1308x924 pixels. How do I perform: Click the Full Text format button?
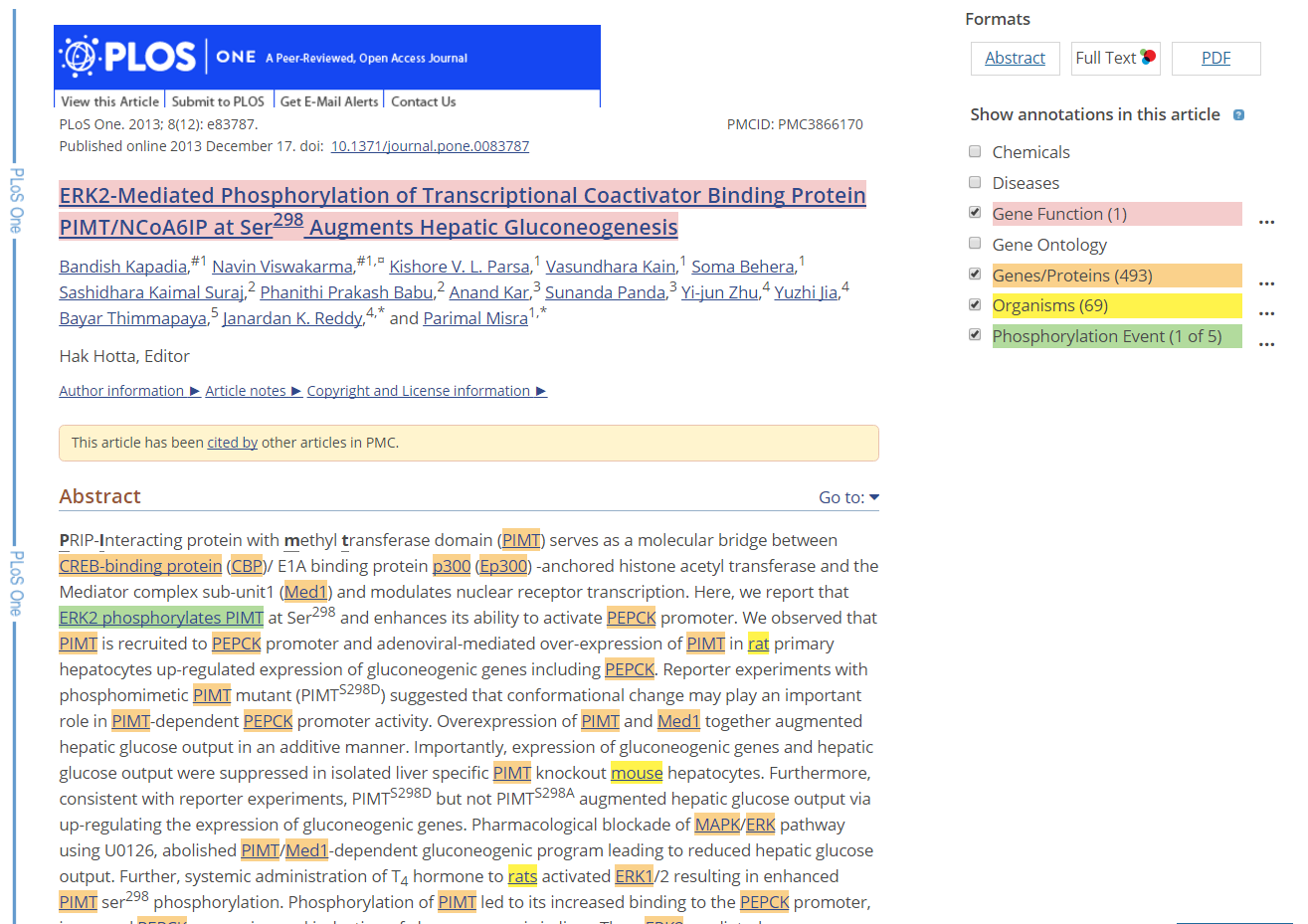coord(1115,59)
